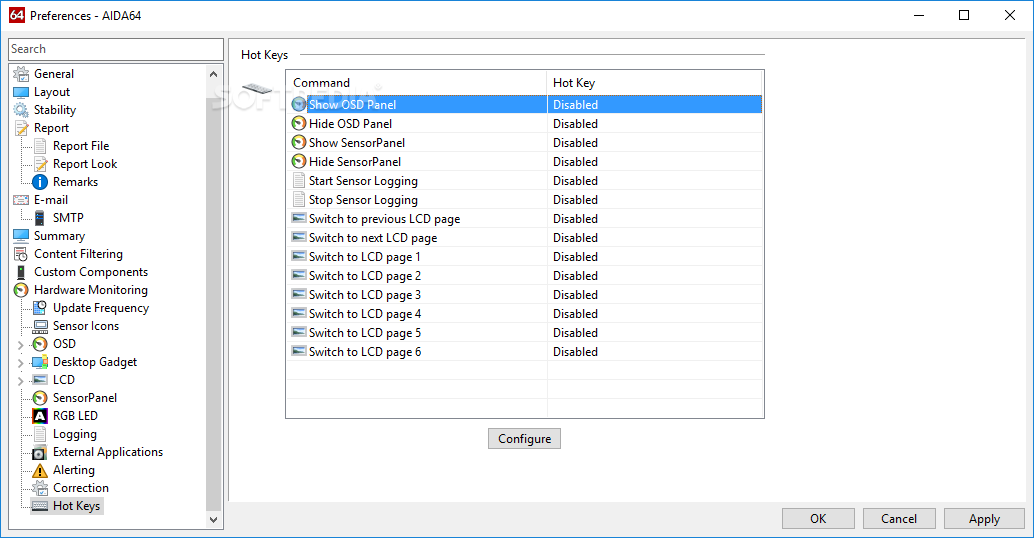Select the Hide OSD Panel command
The image size is (1034, 538).
tap(350, 124)
